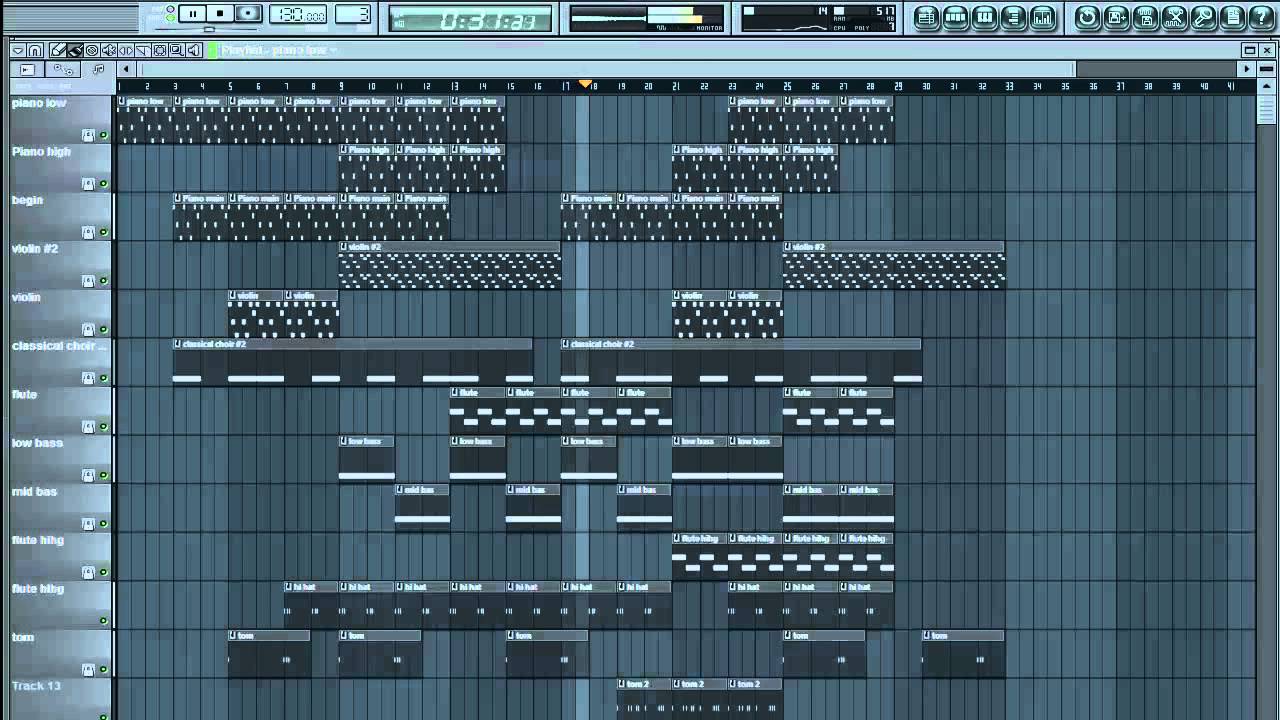
Task: Mute the begin track
Action: click(x=102, y=233)
